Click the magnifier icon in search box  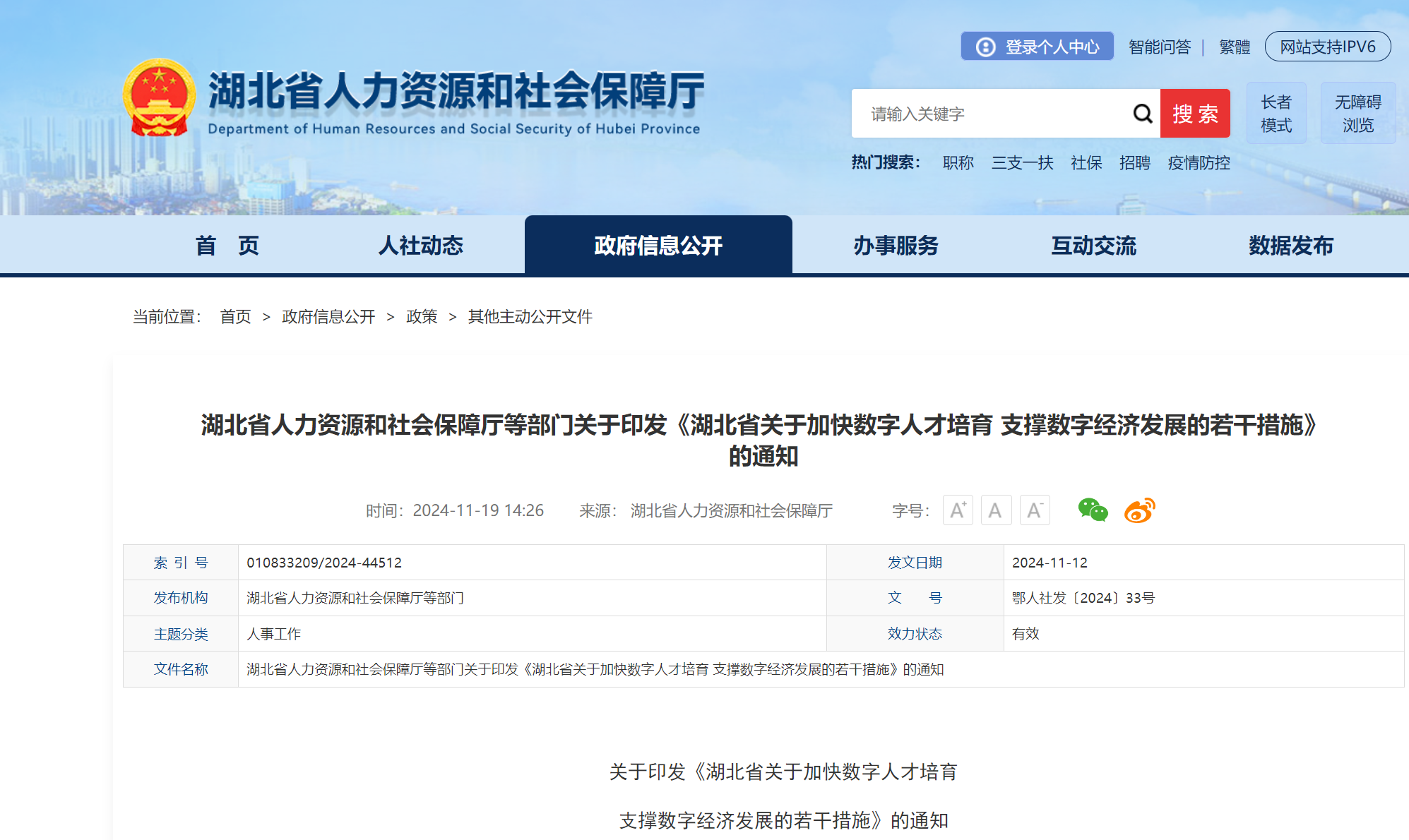pyautogui.click(x=1143, y=114)
